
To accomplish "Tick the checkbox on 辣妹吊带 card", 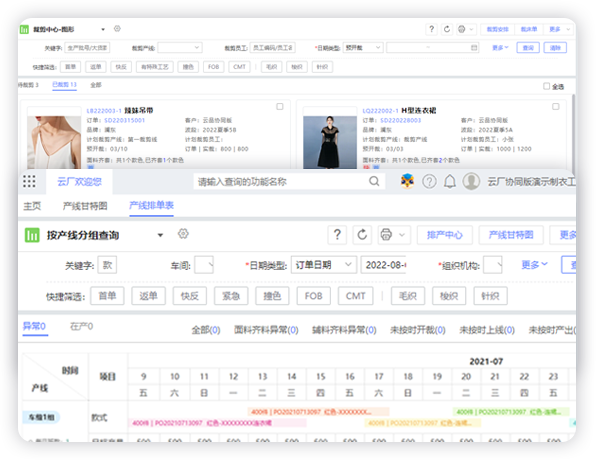I will (x=280, y=106).
